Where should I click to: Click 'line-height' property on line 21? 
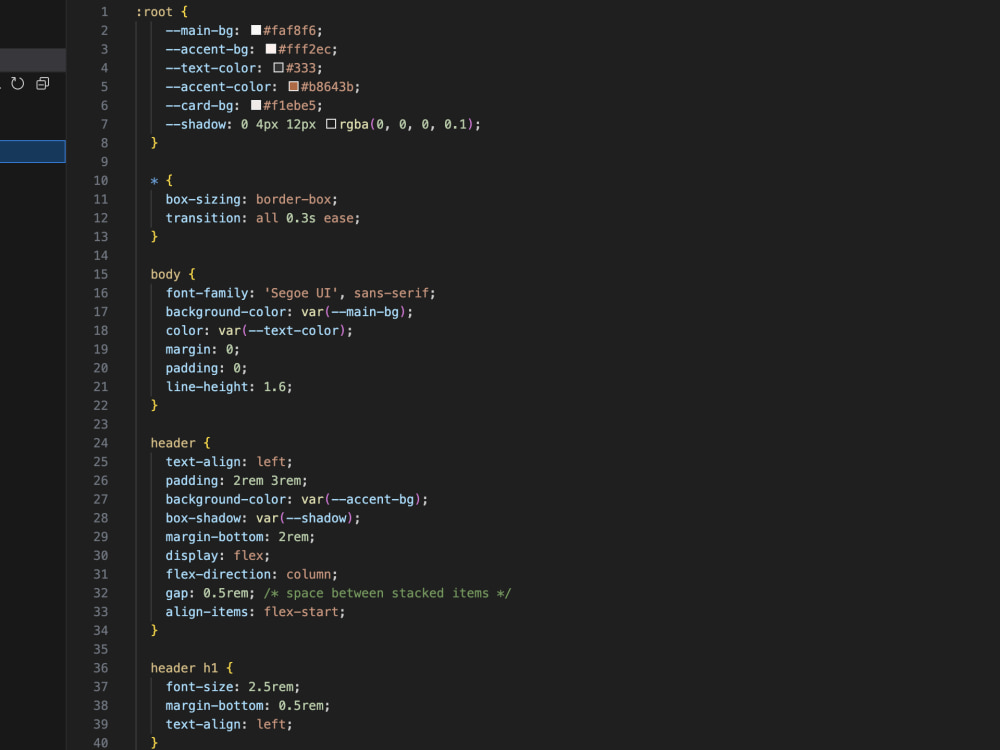point(207,386)
